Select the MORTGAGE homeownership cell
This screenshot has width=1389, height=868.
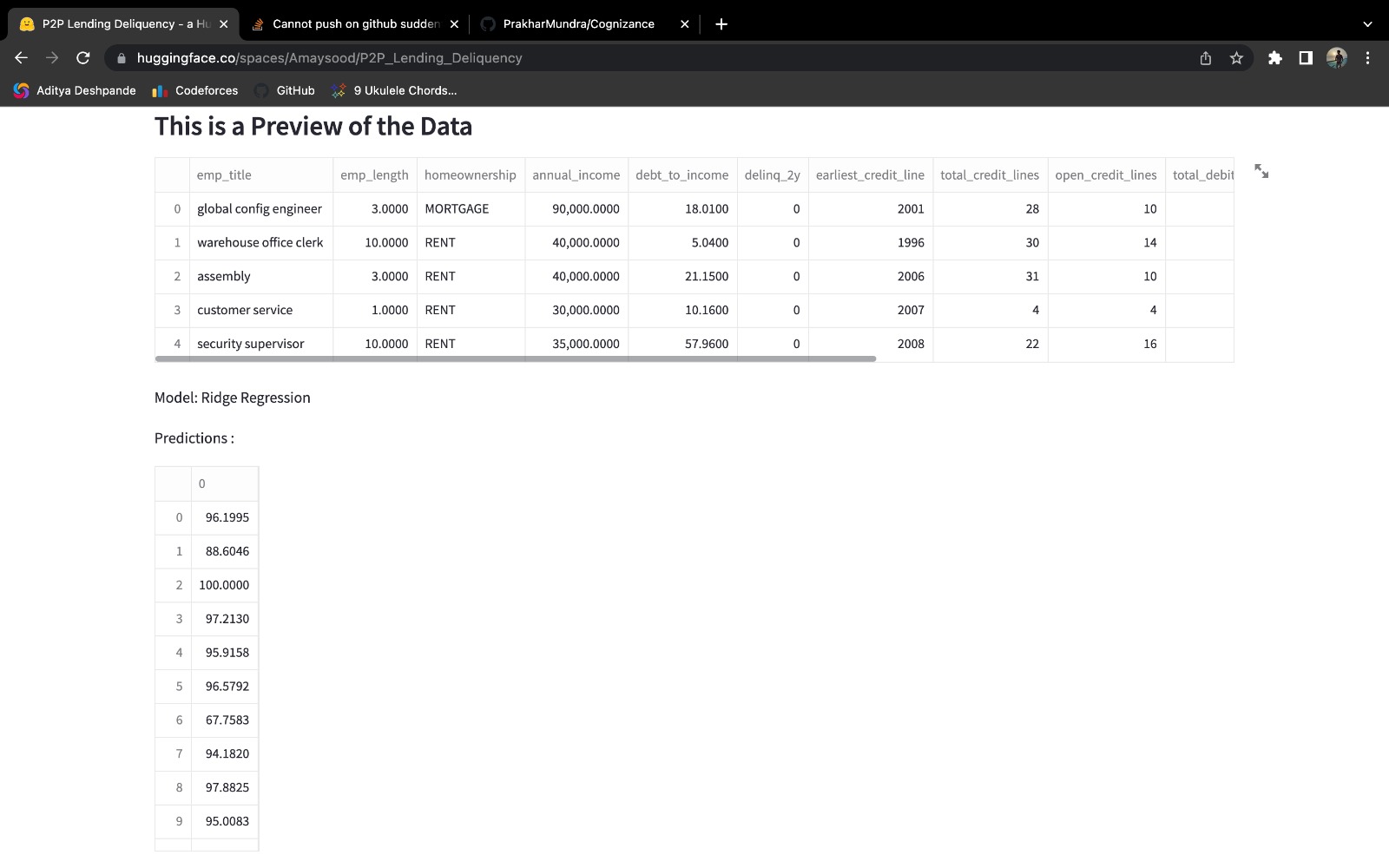pos(471,209)
